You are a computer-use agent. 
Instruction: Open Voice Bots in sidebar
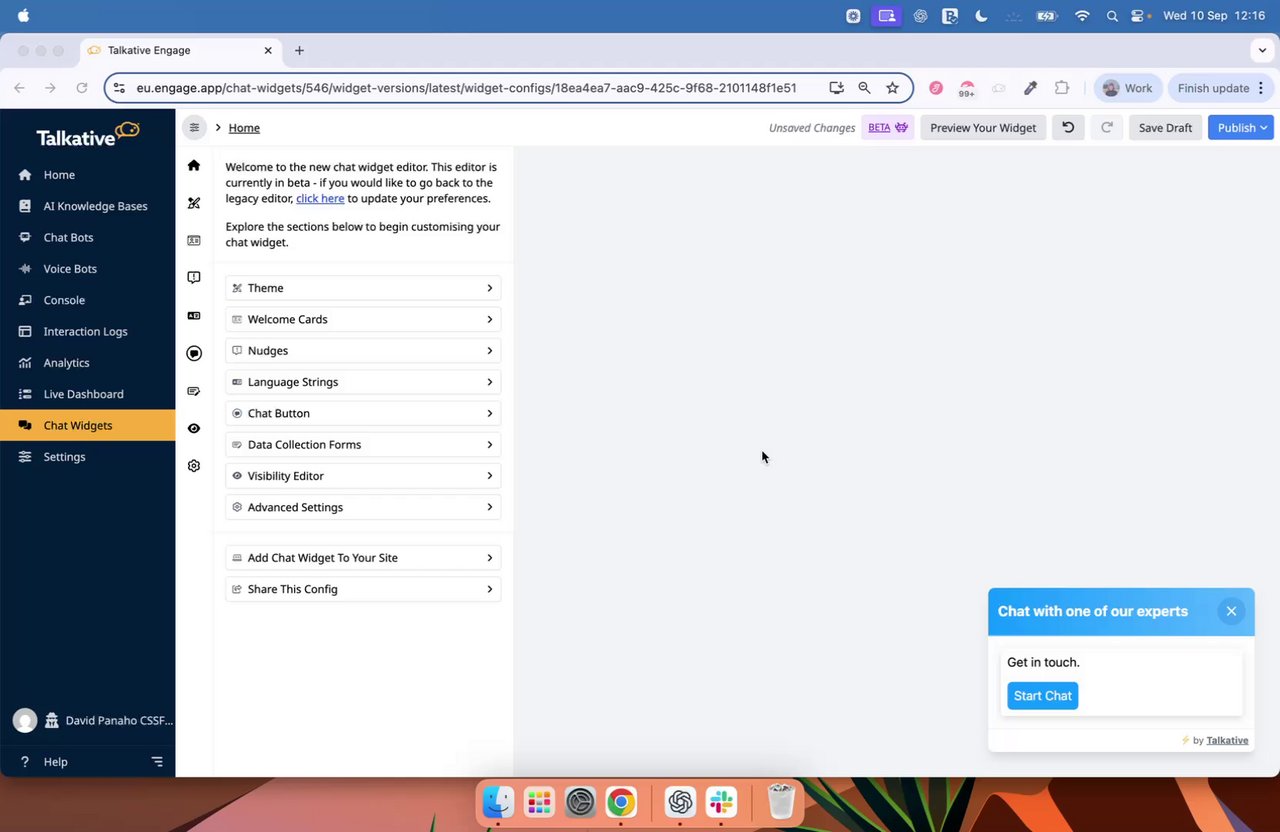click(x=87, y=269)
